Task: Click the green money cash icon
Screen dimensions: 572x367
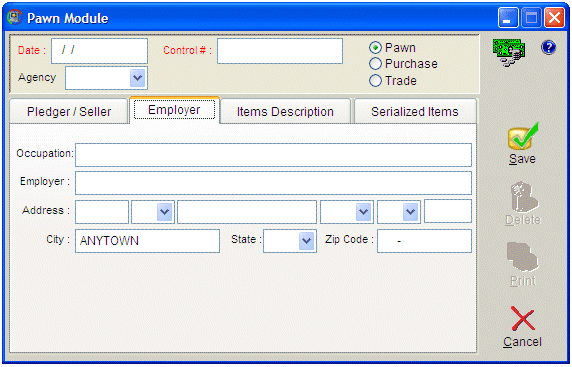Action: tap(509, 53)
